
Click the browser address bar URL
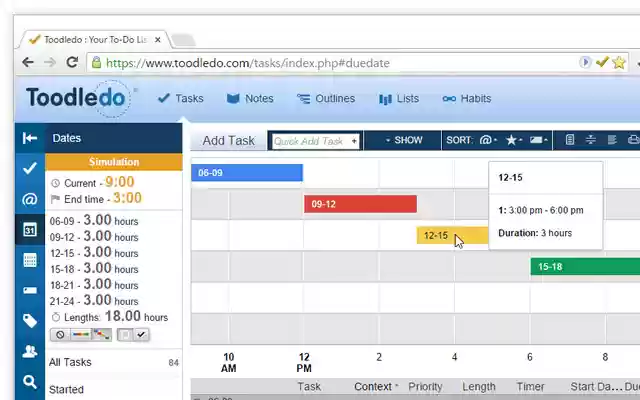click(x=247, y=63)
